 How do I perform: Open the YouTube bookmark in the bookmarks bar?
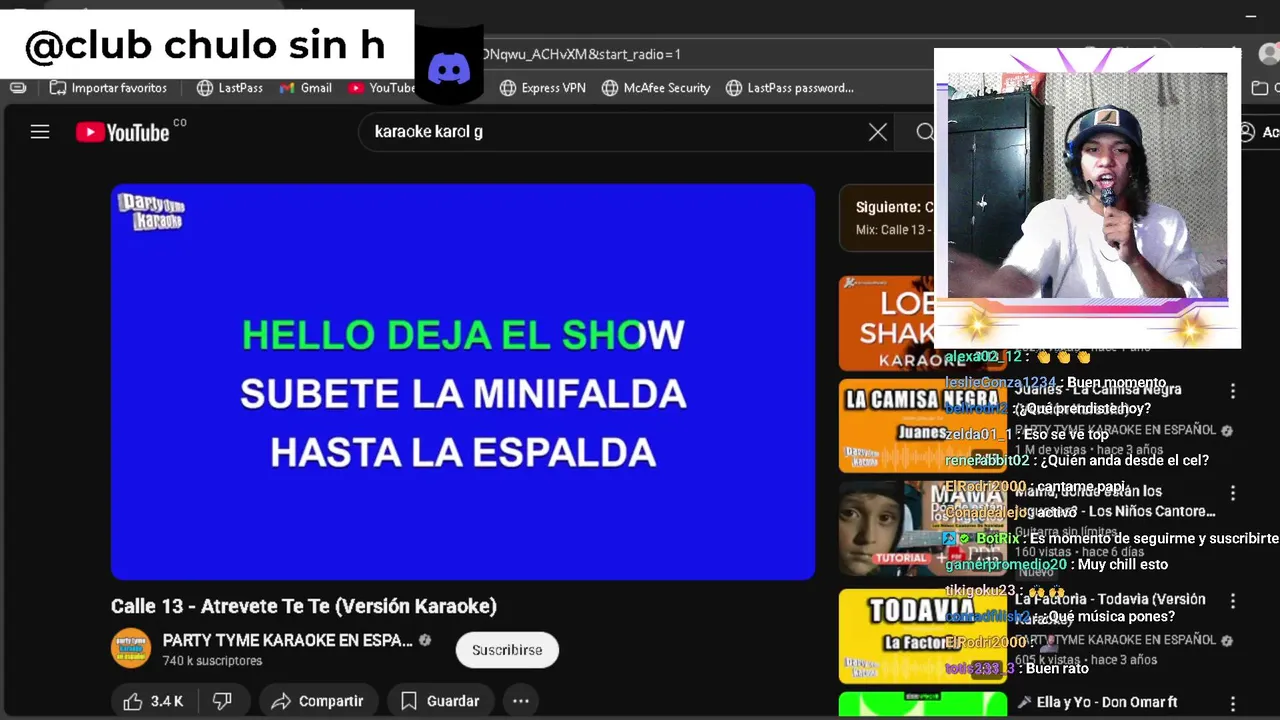tap(381, 88)
